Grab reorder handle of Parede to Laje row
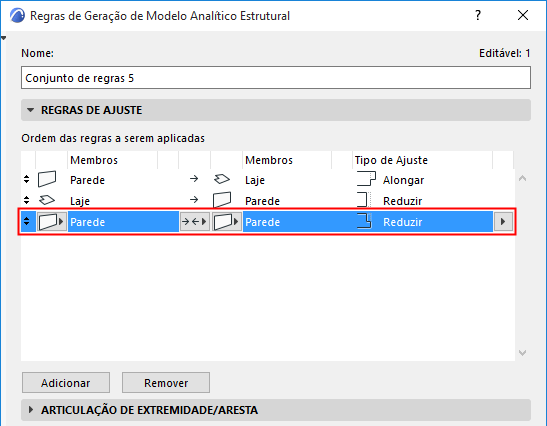Image resolution: width=547 pixels, height=426 pixels. [x=27, y=179]
